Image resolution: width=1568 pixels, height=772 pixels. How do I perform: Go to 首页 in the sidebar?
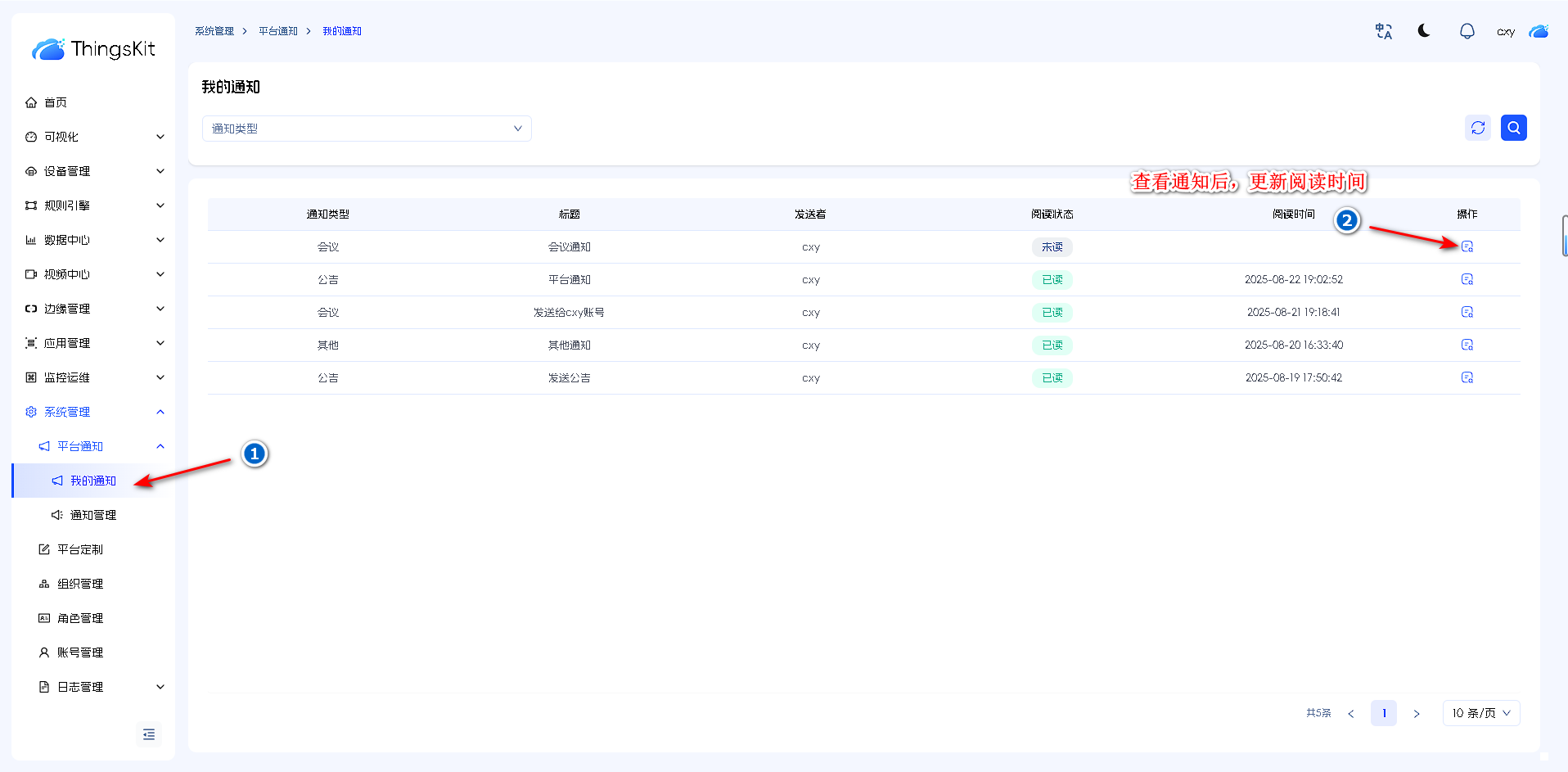[x=56, y=102]
